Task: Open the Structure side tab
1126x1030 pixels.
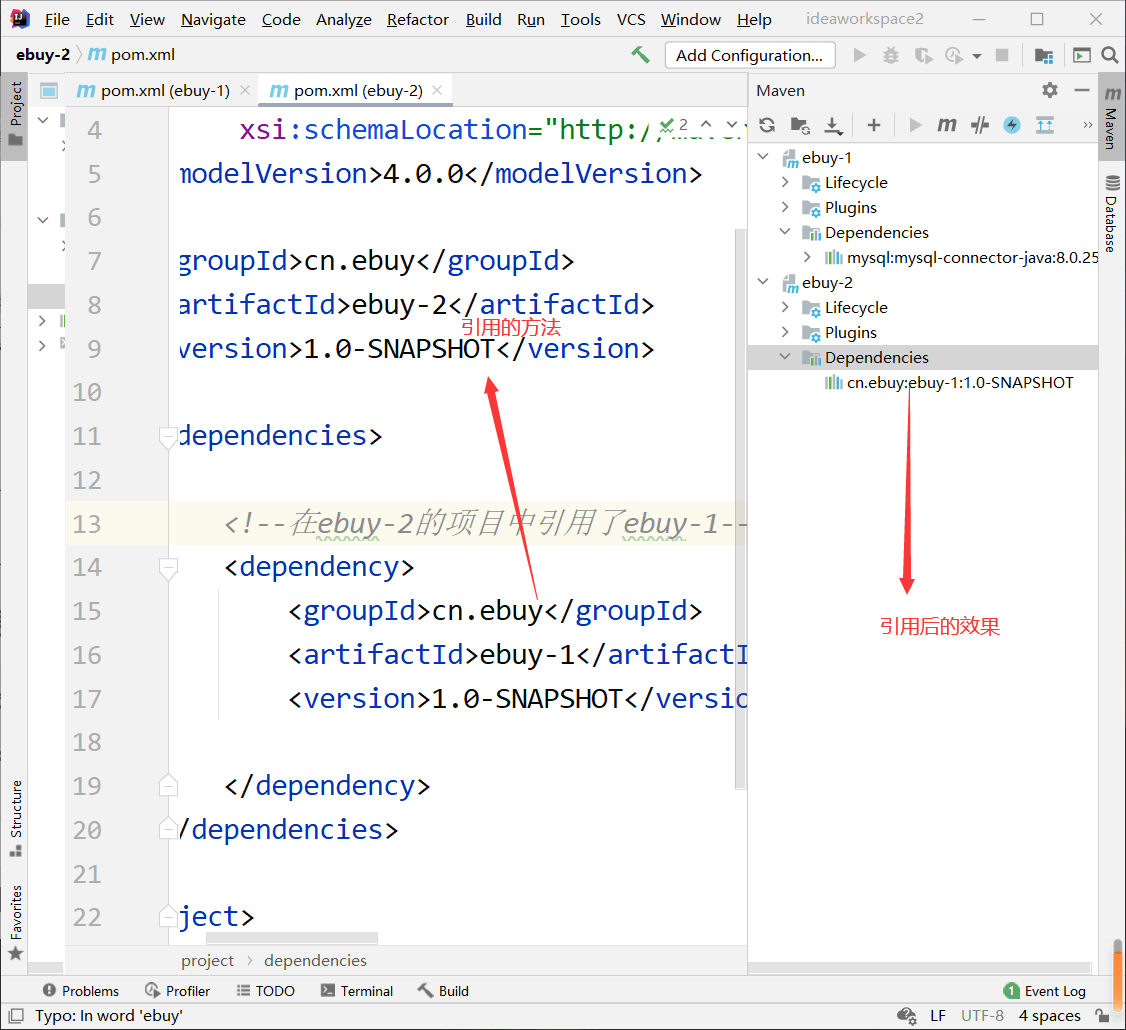Action: (x=15, y=818)
